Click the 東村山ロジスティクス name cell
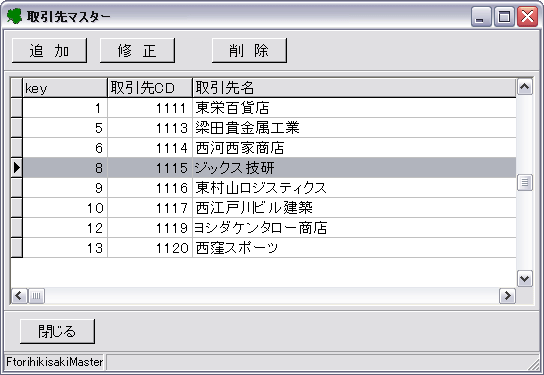544x375 pixels. tap(354, 188)
